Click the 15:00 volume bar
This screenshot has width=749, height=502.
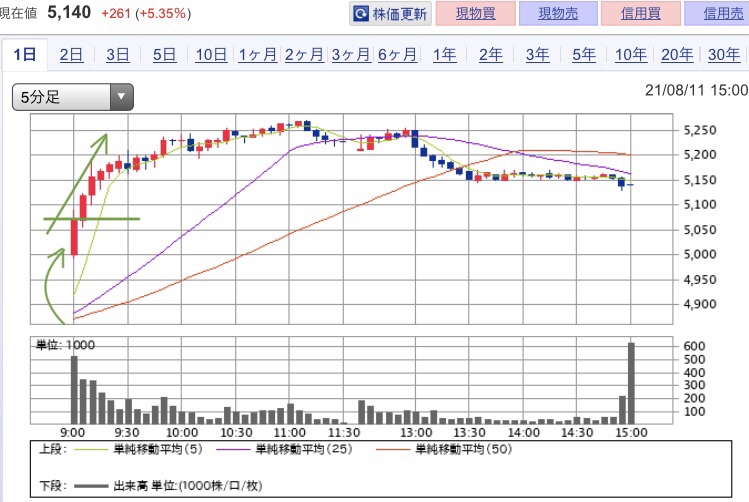631,383
